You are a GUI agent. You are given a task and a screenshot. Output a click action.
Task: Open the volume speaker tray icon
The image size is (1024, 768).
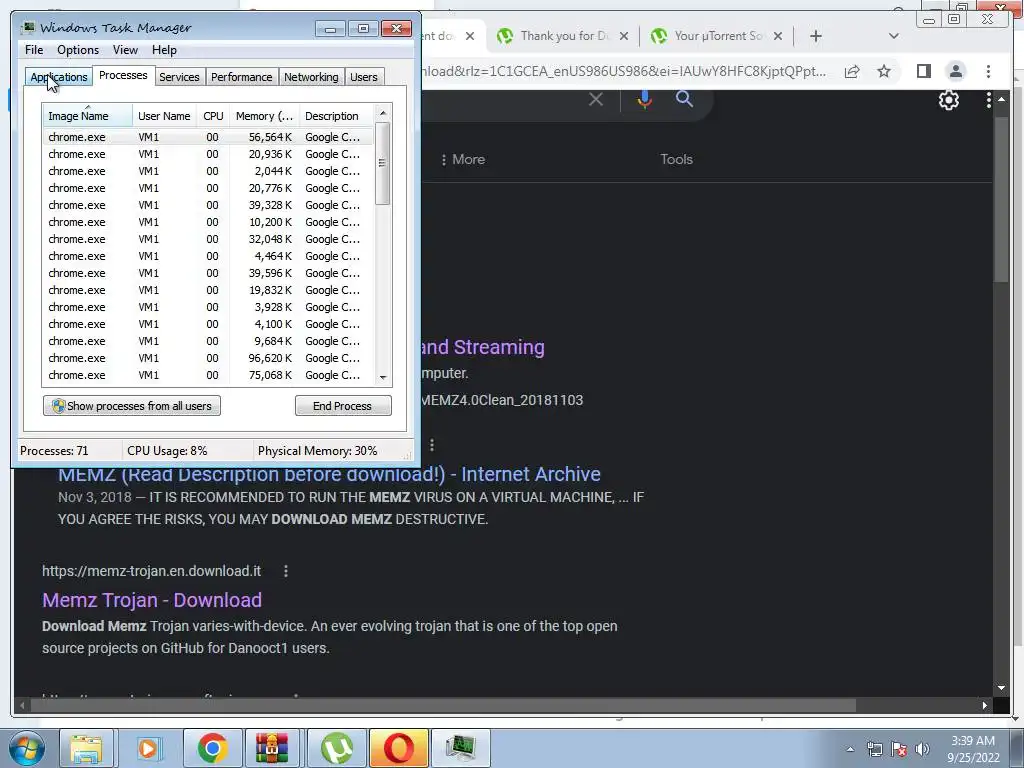(x=922, y=749)
